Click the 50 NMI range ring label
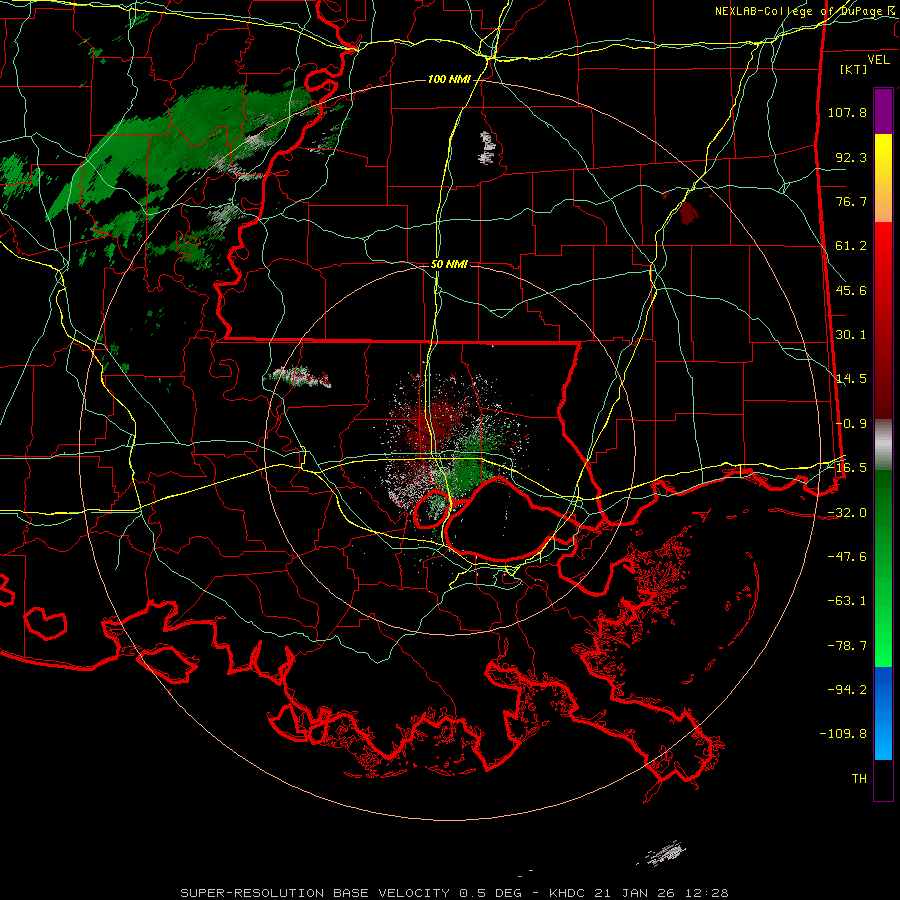This screenshot has width=900, height=900. coord(449,265)
